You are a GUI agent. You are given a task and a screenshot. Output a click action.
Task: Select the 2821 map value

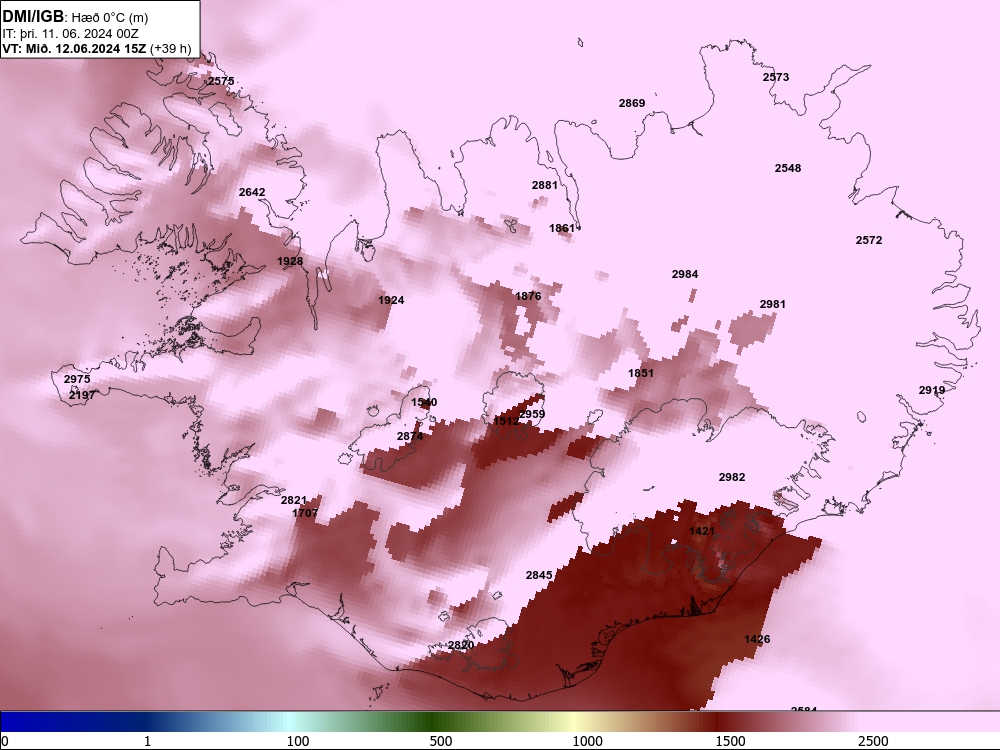(293, 500)
